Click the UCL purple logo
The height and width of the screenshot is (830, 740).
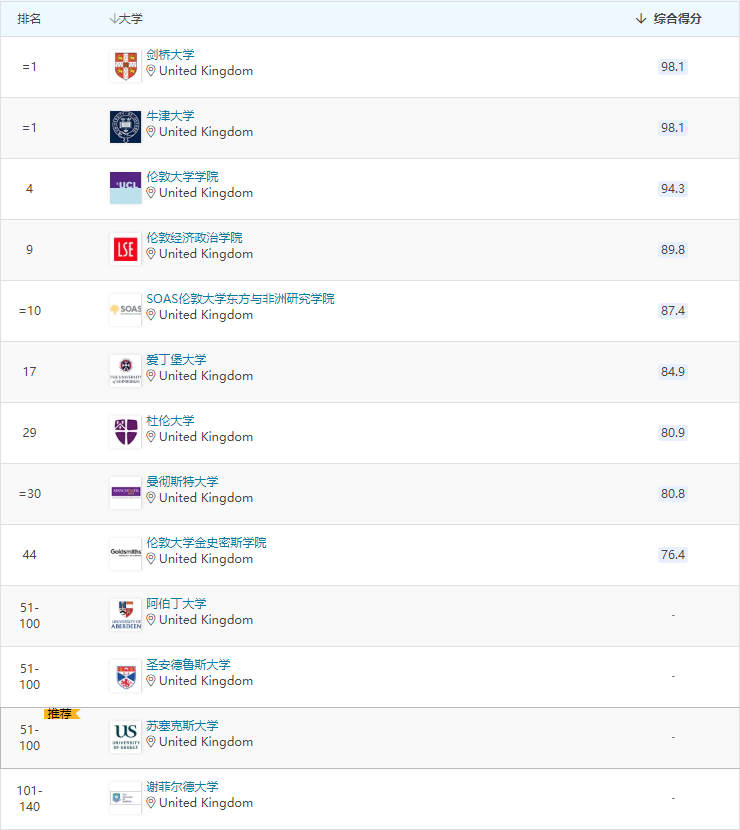click(125, 188)
